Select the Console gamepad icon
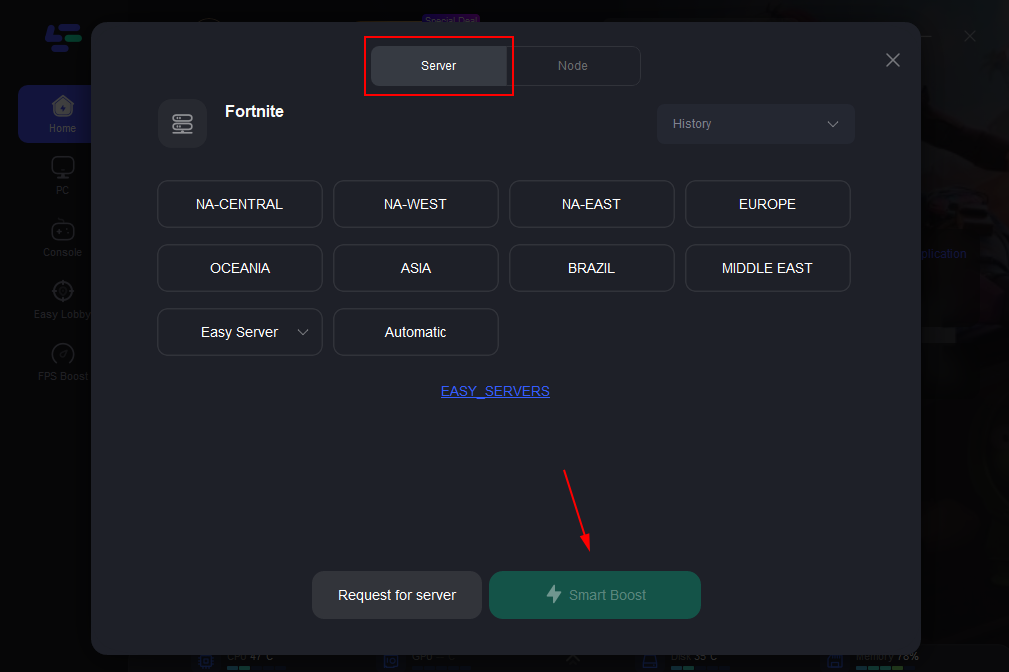Image resolution: width=1009 pixels, height=672 pixels. tap(62, 230)
